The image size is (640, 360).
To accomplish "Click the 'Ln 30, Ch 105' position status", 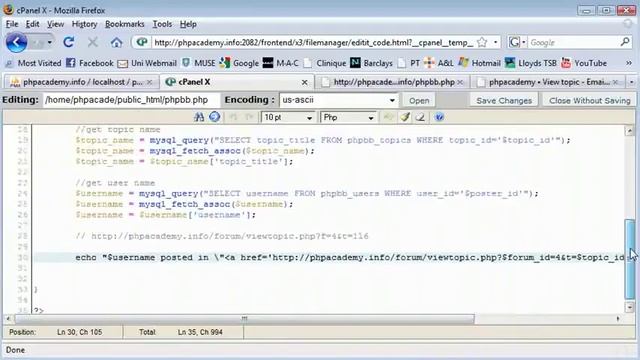I will [80, 332].
